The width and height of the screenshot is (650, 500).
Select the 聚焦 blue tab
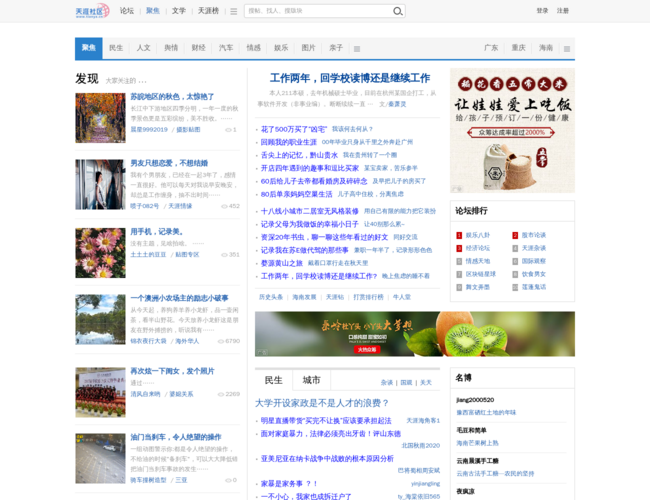tap(89, 48)
